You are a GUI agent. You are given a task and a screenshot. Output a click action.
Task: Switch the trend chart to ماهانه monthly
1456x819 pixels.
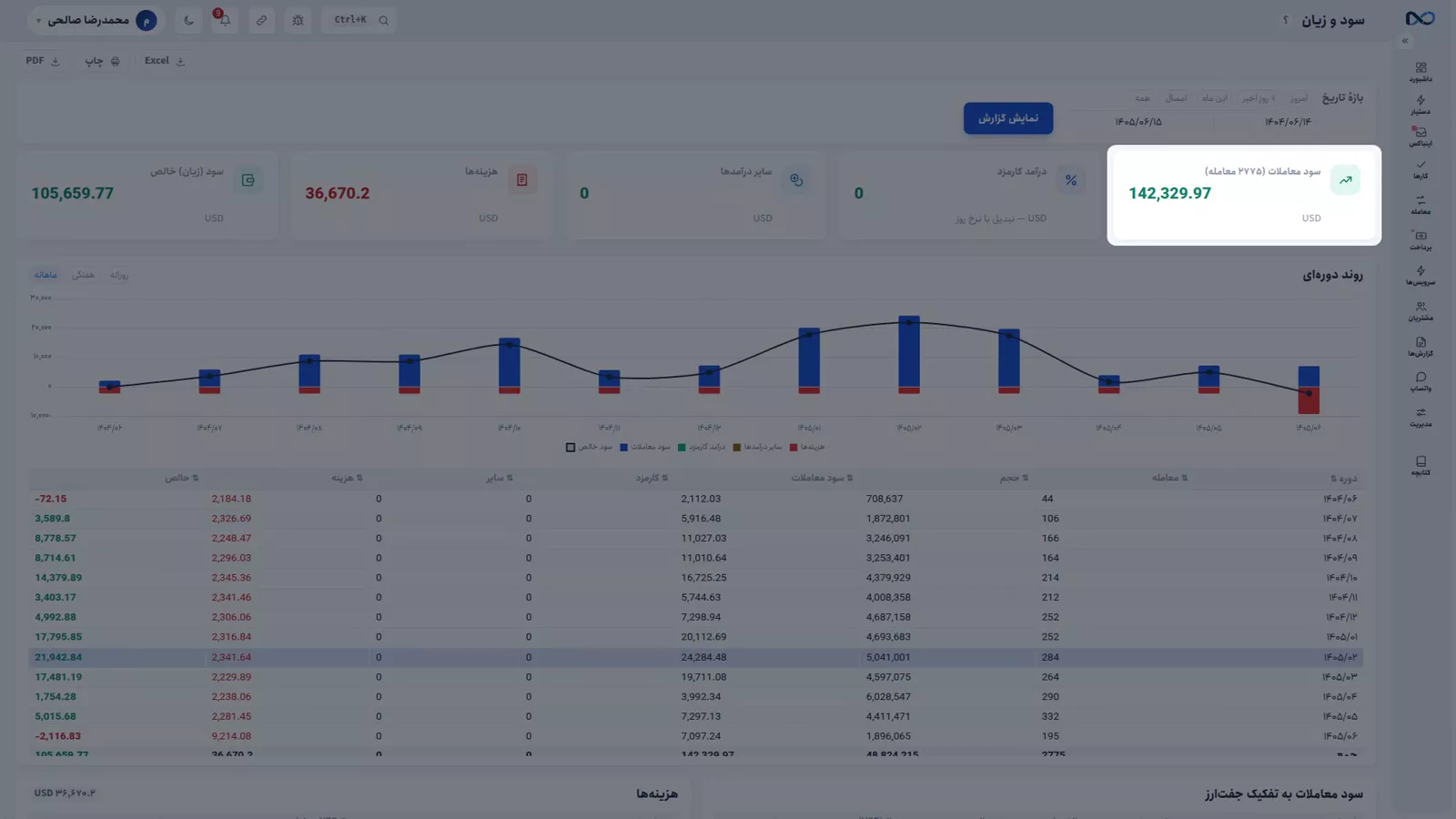(45, 275)
